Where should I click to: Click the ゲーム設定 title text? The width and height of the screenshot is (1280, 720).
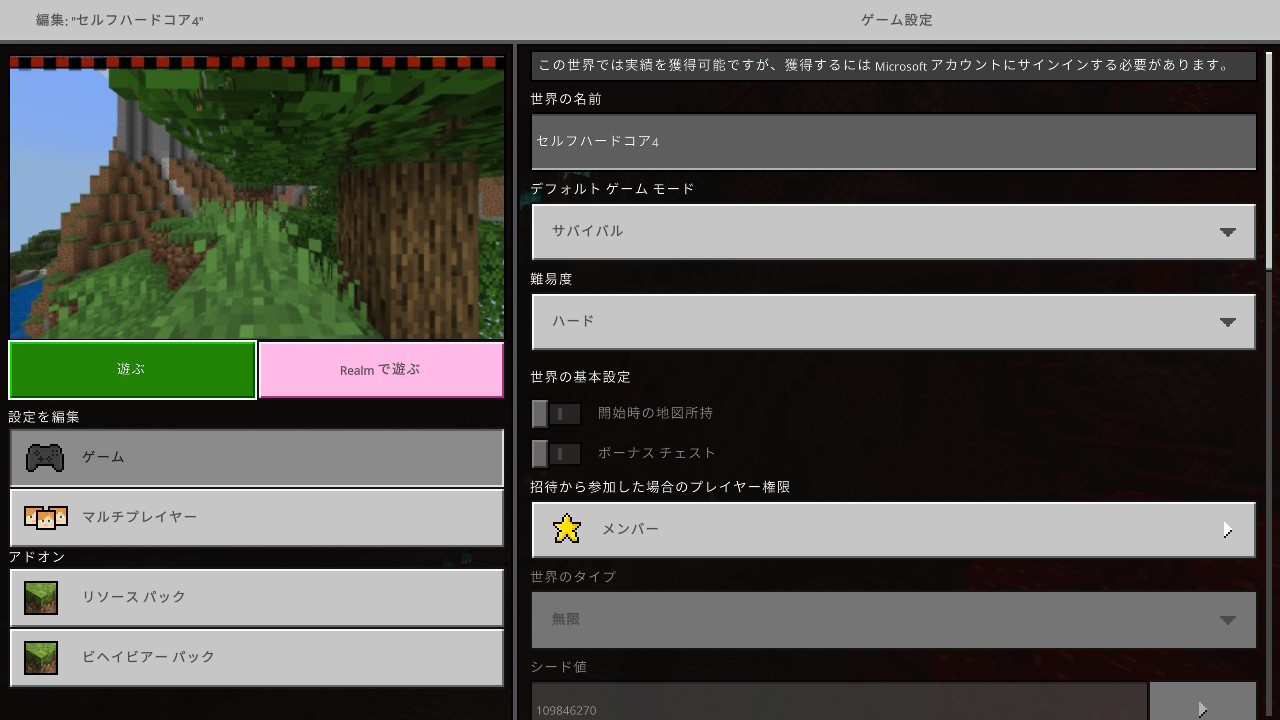[896, 20]
